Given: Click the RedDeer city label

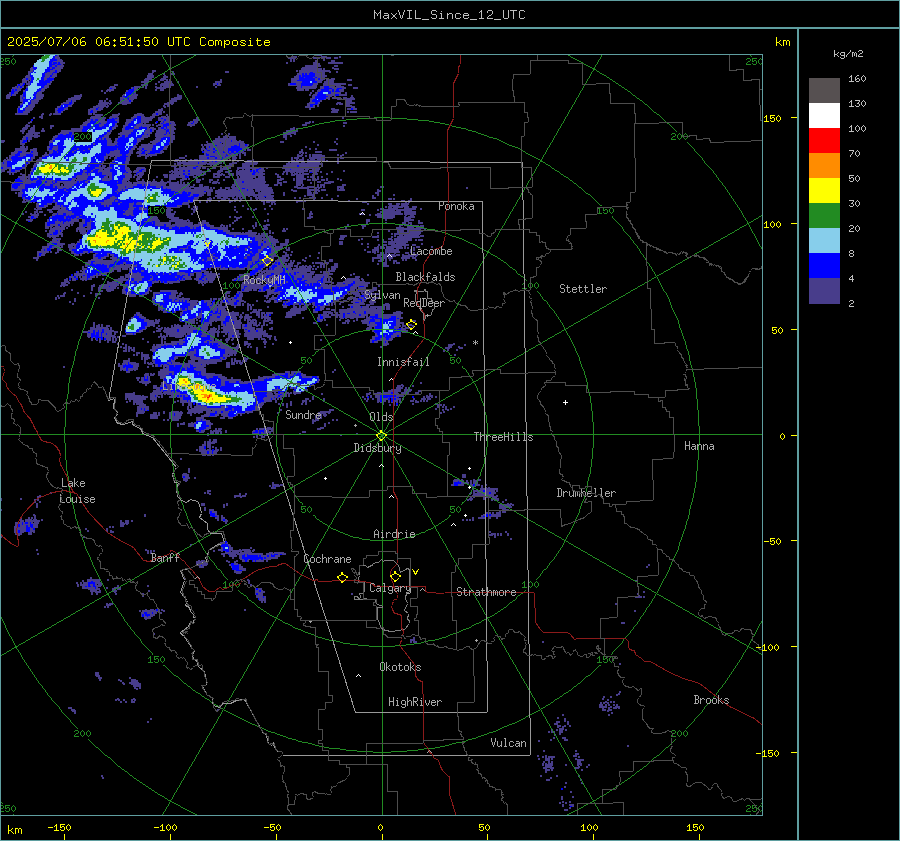Looking at the screenshot, I should [x=424, y=303].
